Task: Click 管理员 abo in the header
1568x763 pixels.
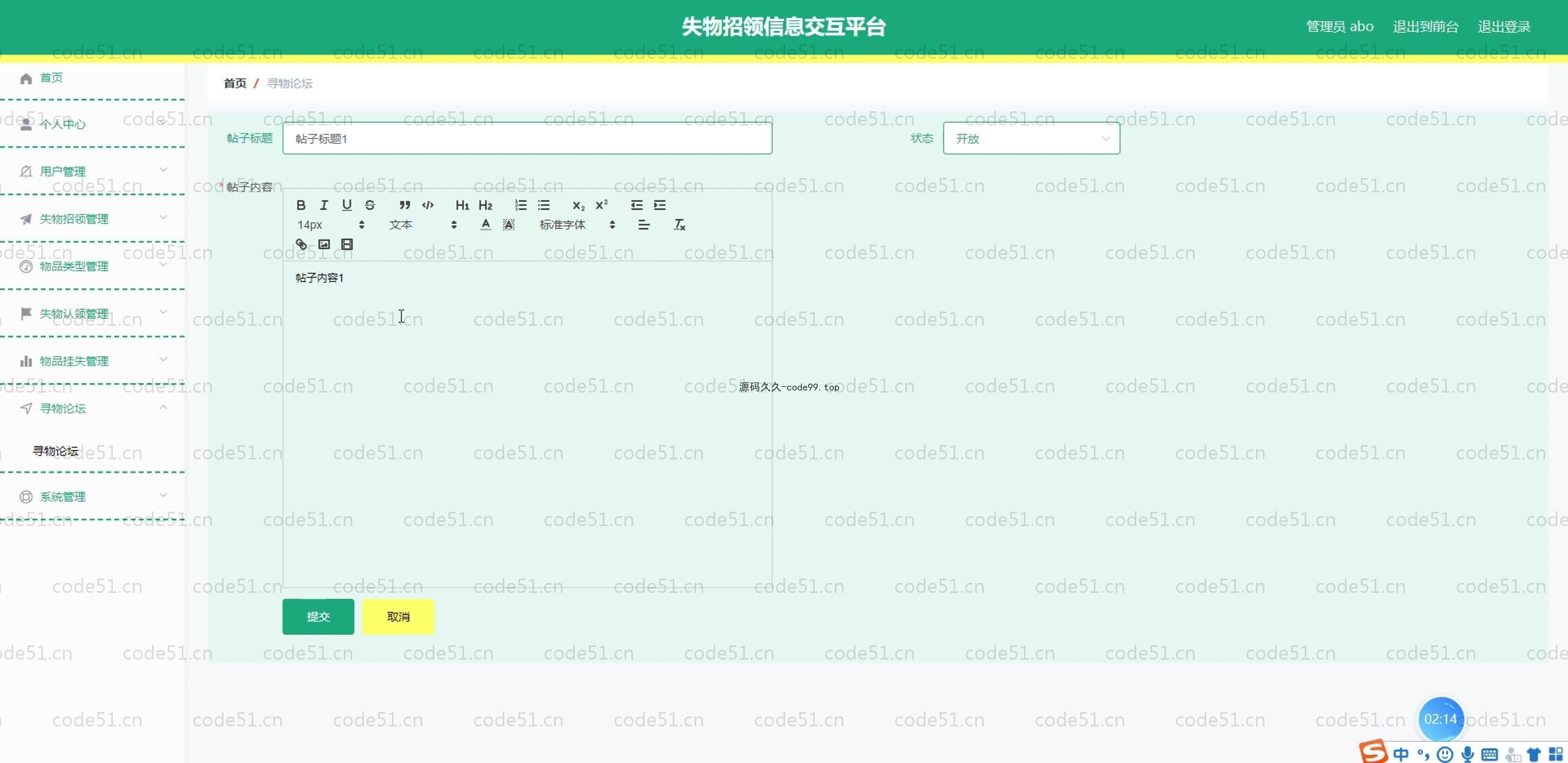Action: (x=1340, y=27)
